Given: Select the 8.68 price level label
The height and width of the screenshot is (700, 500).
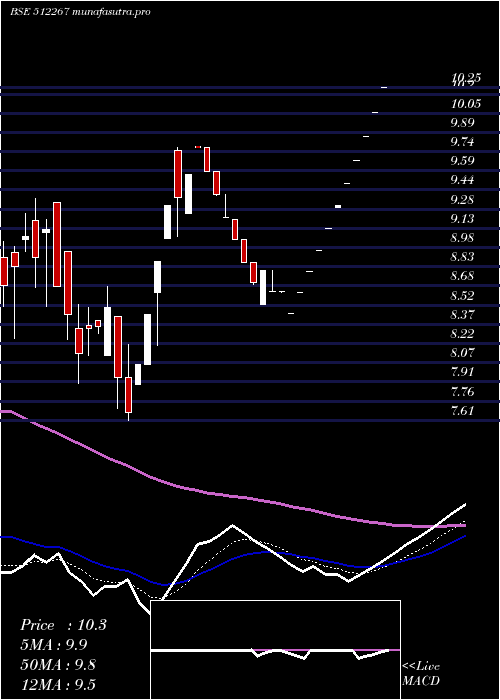Looking at the screenshot, I should [x=462, y=276].
